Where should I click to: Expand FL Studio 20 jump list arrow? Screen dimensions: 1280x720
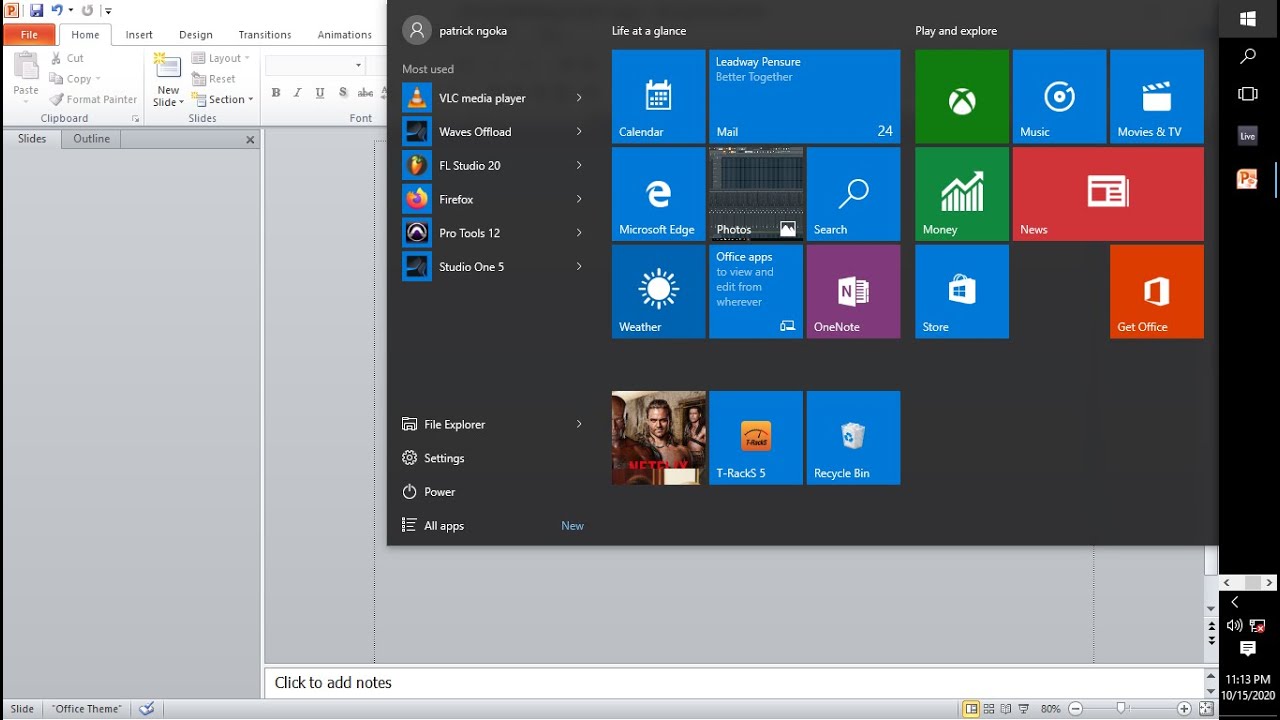coord(579,165)
